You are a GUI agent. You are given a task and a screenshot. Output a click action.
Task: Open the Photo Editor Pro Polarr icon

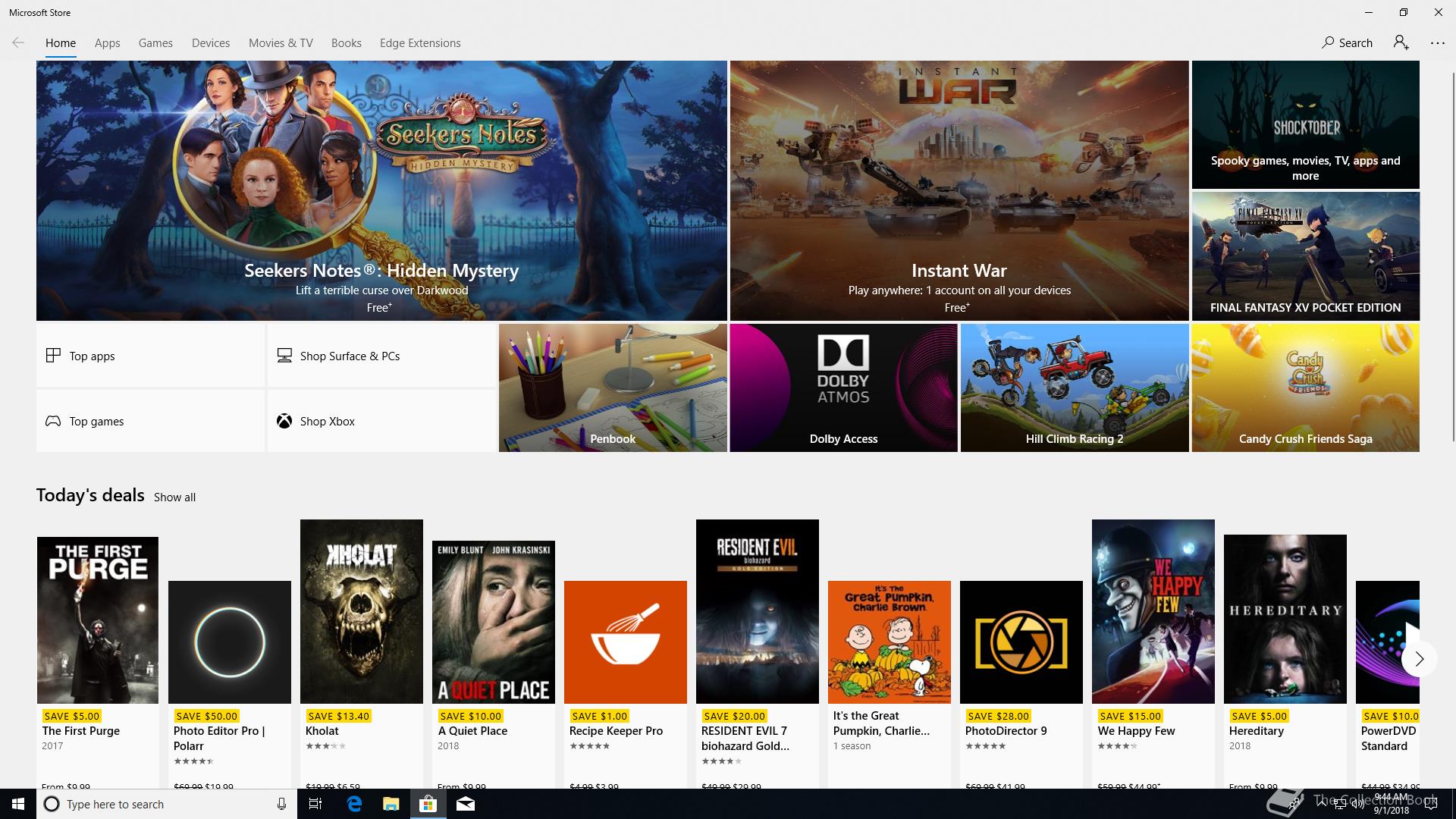230,642
